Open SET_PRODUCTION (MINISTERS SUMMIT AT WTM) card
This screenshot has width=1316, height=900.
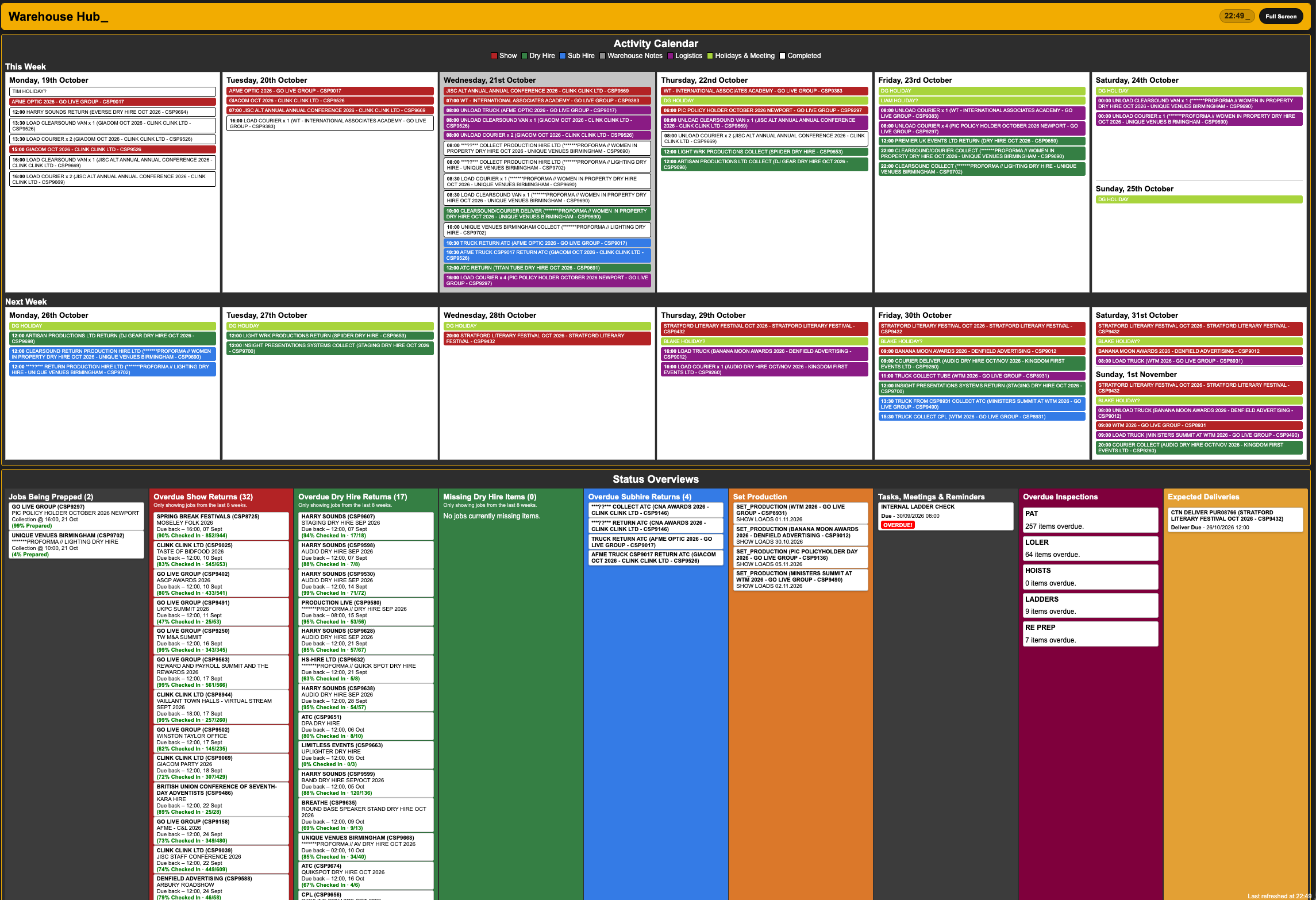(801, 580)
